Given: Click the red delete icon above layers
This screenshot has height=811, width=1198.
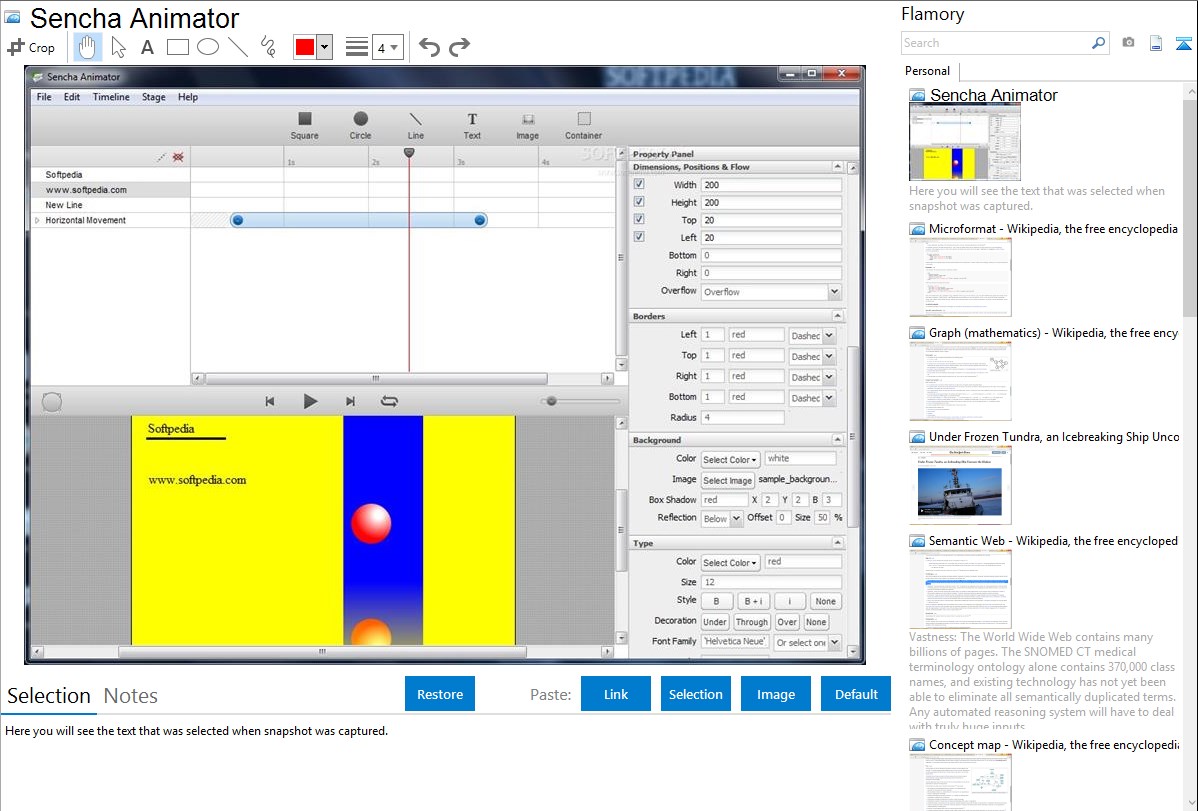Looking at the screenshot, I should pyautogui.click(x=178, y=157).
